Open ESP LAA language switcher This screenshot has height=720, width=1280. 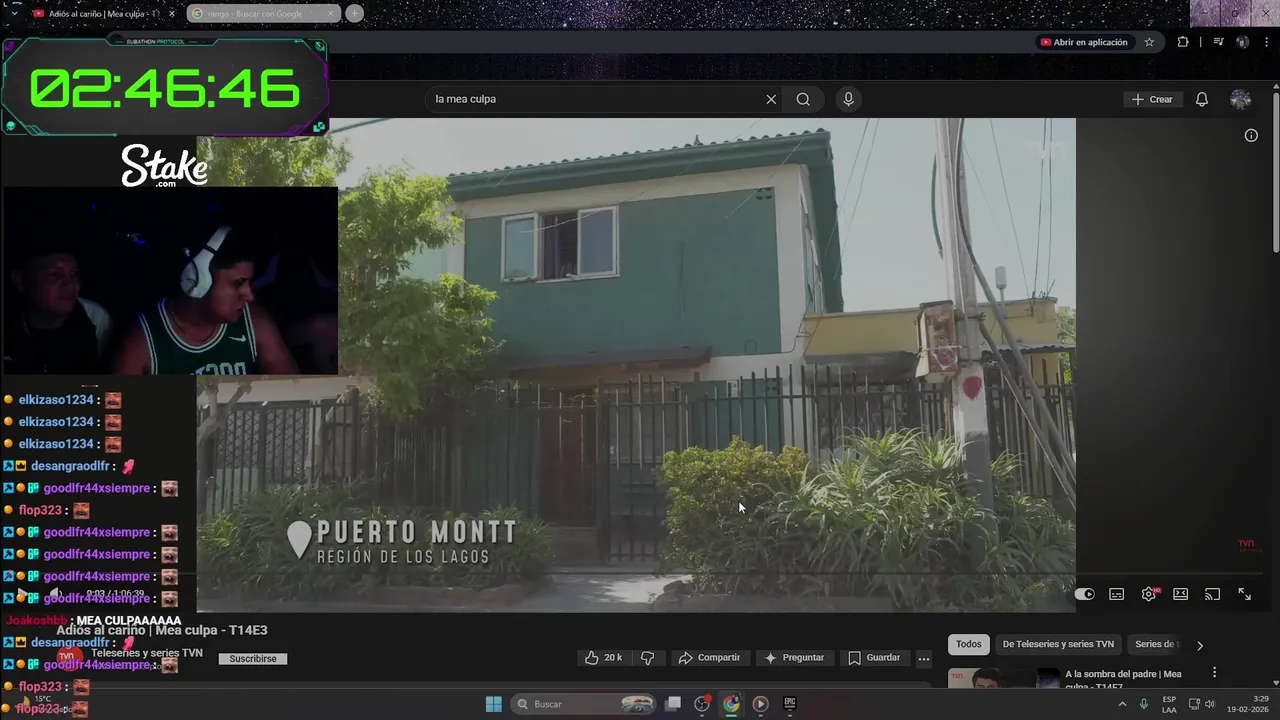[1169, 704]
